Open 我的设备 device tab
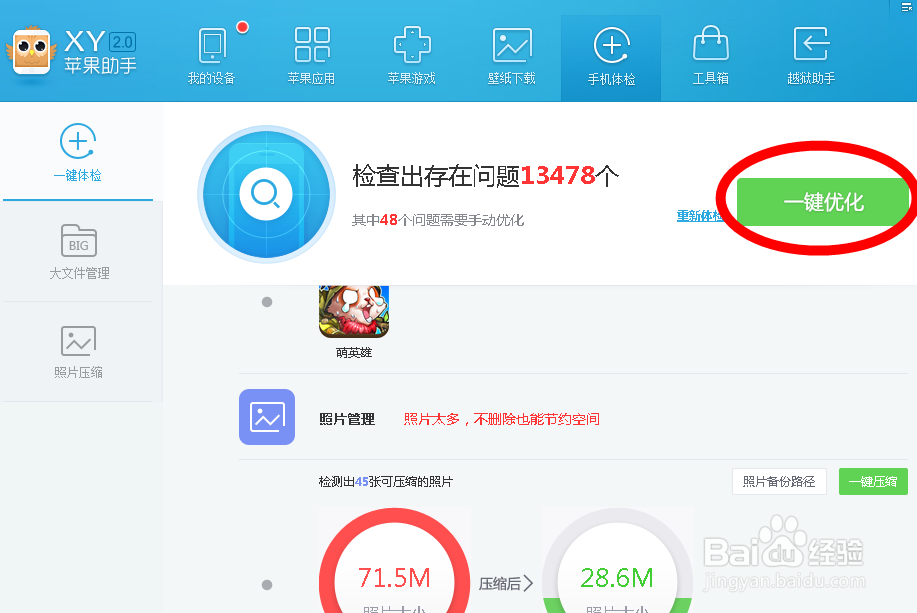917x613 pixels. (211, 56)
